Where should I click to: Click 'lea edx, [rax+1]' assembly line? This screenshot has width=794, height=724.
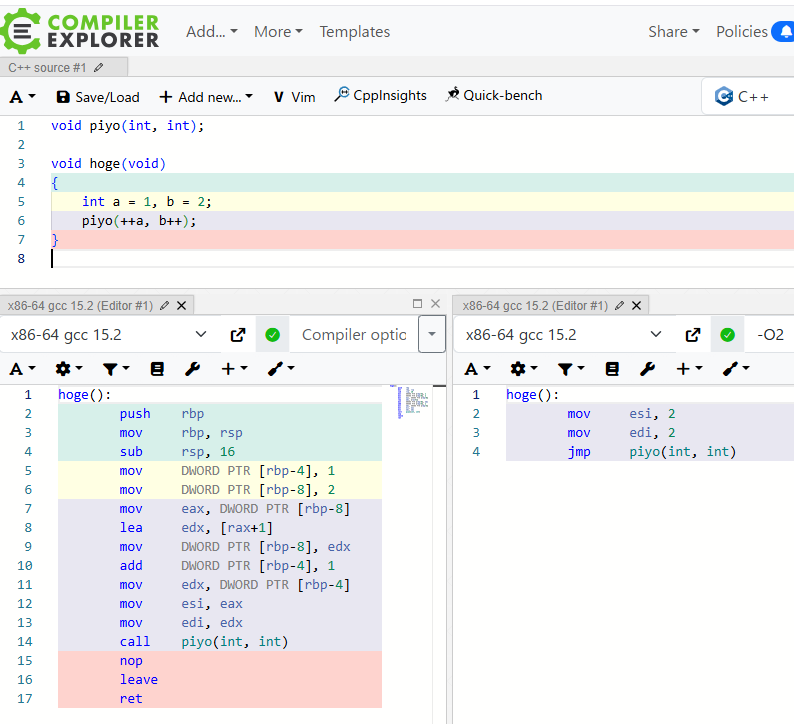pos(196,528)
